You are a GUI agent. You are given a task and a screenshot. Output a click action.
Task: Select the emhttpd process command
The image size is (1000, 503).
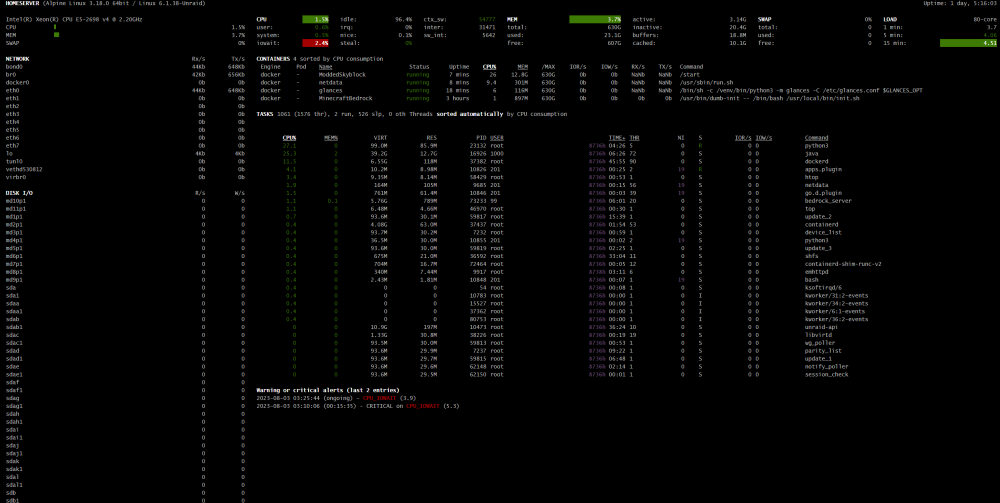(x=816, y=272)
